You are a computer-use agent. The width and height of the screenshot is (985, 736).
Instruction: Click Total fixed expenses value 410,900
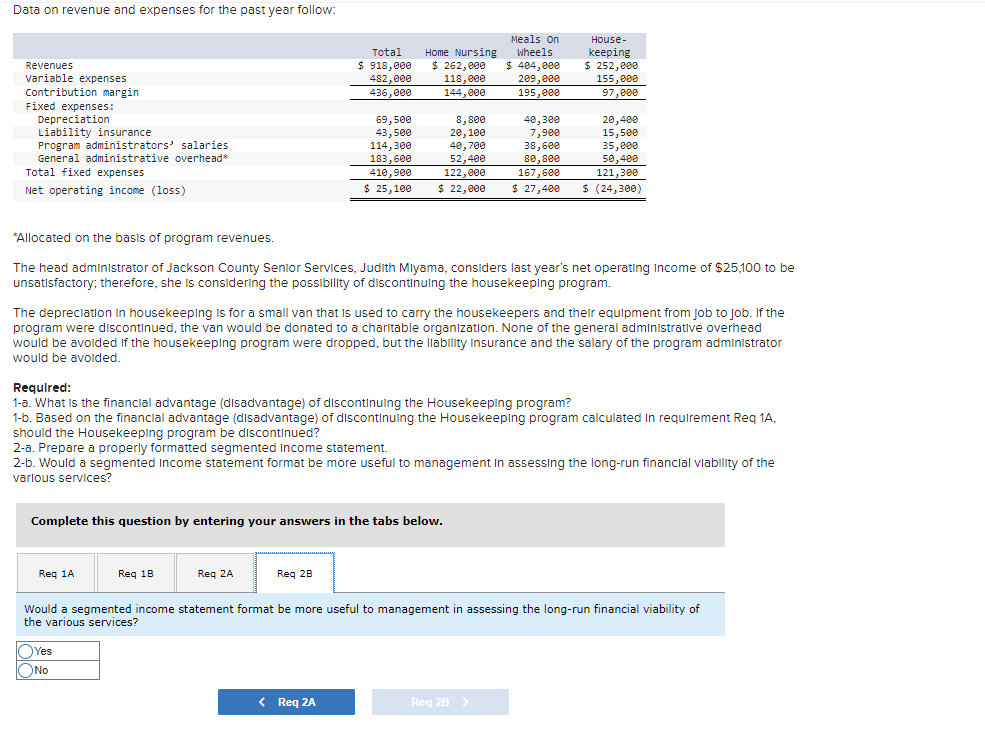click(391, 172)
